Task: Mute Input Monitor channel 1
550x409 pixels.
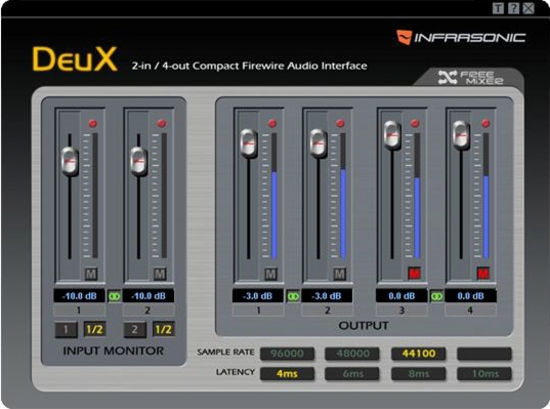Action: click(91, 274)
